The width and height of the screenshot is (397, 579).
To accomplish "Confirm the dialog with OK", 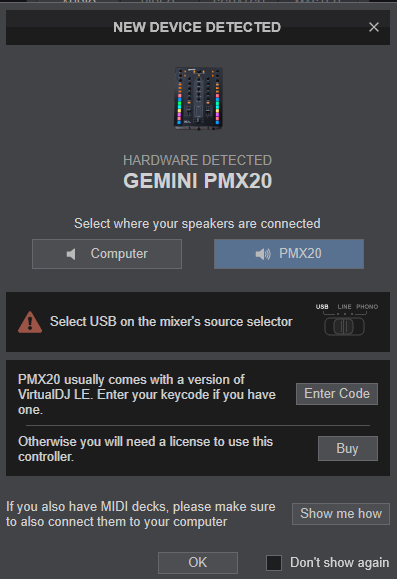I will pyautogui.click(x=198, y=562).
